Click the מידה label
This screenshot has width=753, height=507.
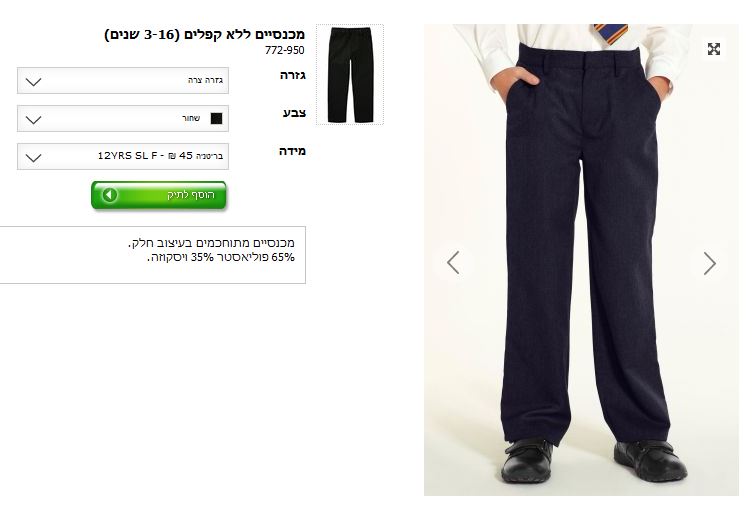point(292,151)
